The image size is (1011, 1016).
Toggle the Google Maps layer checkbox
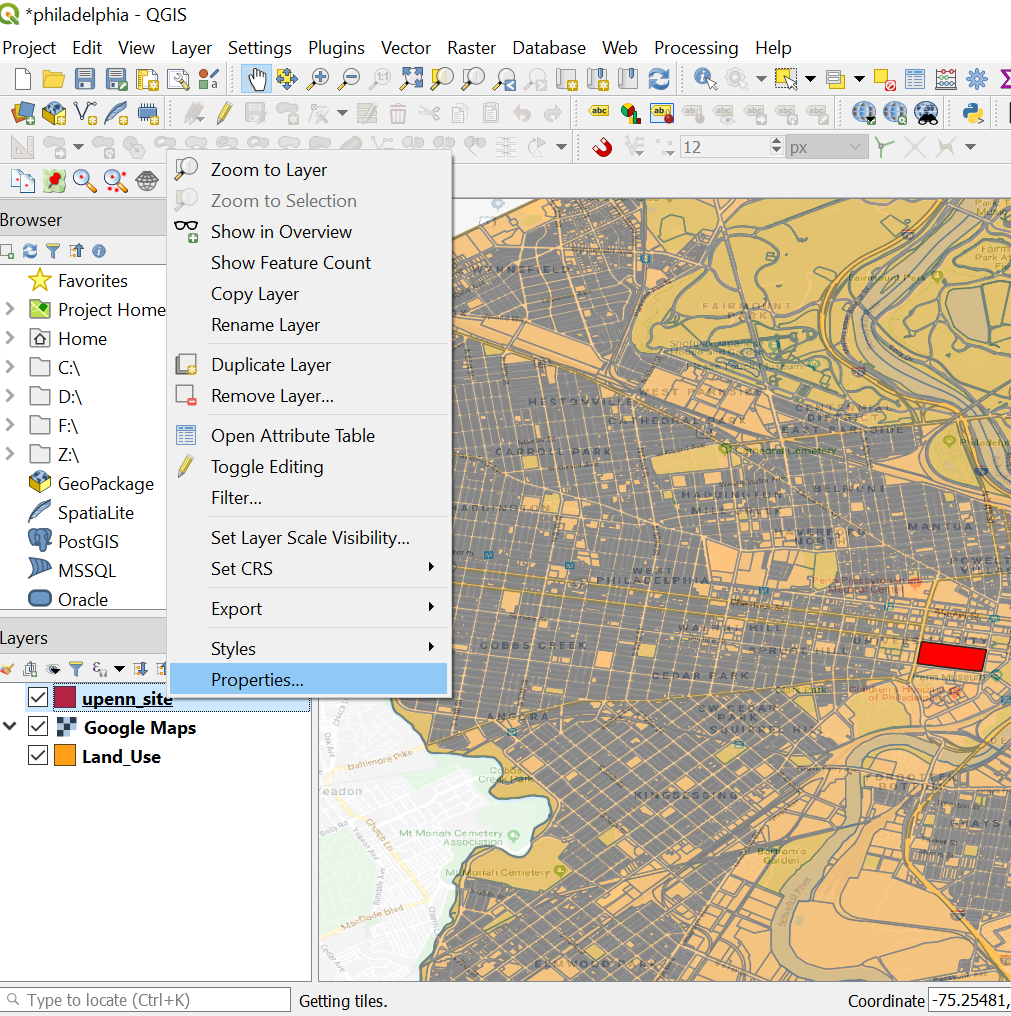click(38, 727)
